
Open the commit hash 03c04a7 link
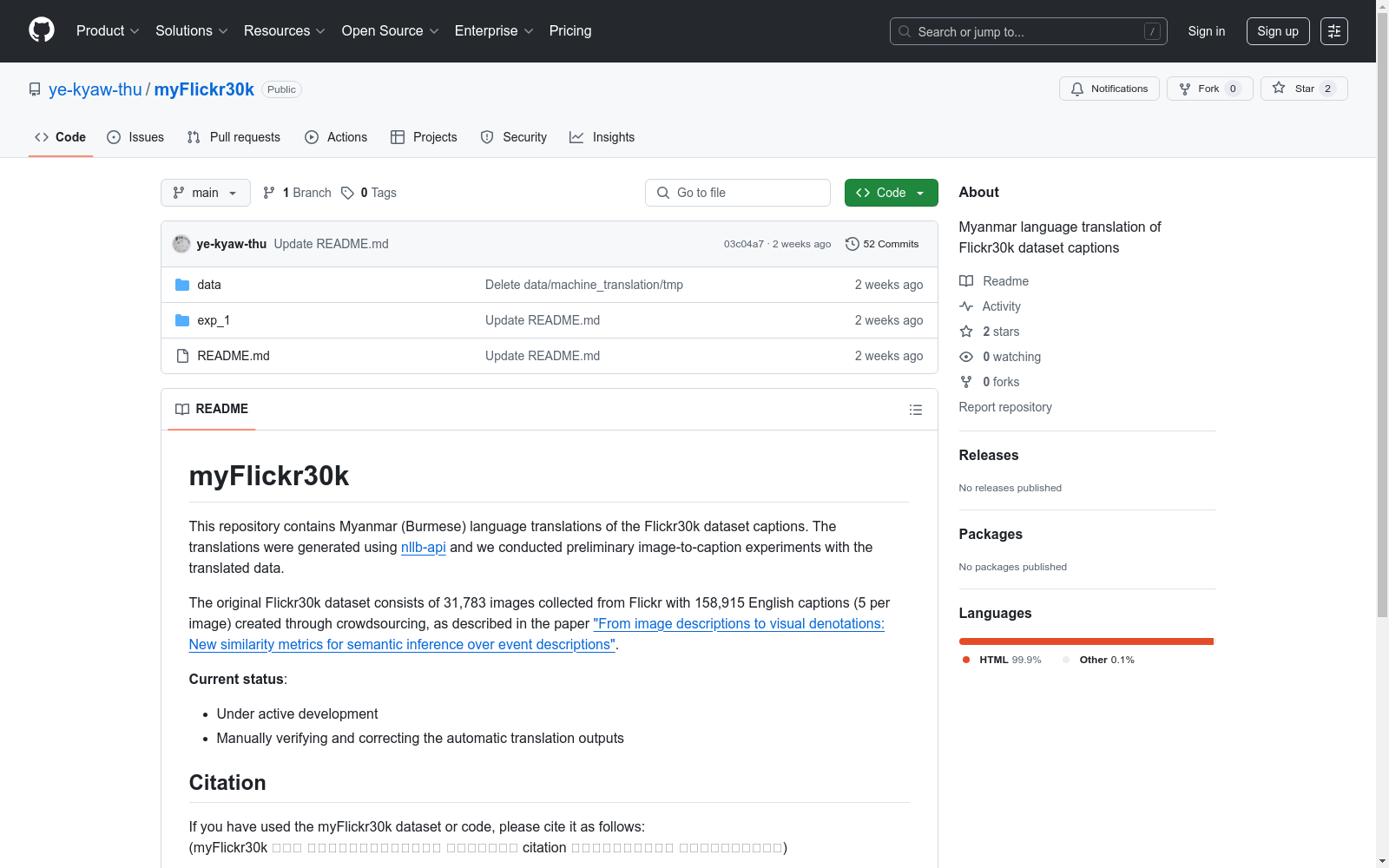point(744,244)
